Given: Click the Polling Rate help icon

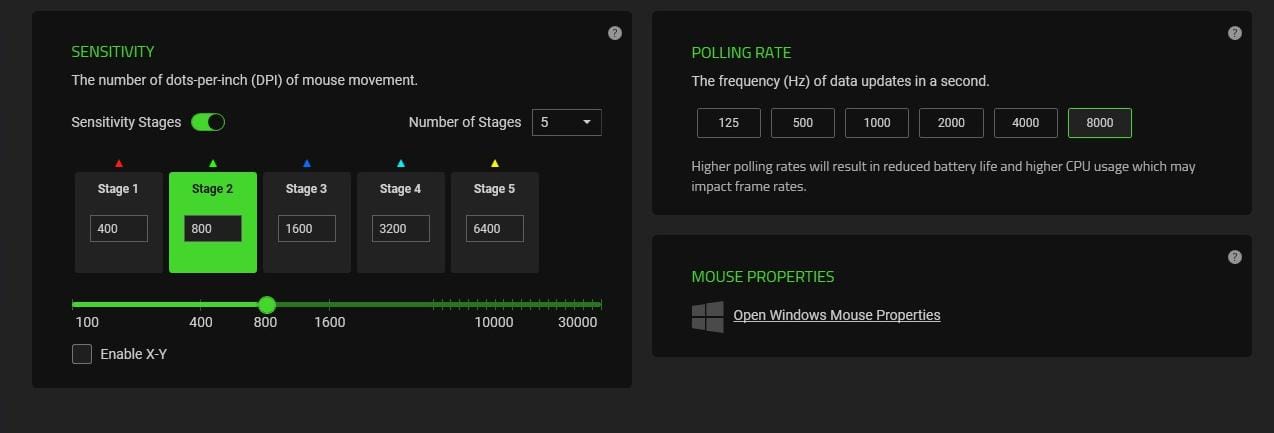Looking at the screenshot, I should click(x=1235, y=33).
